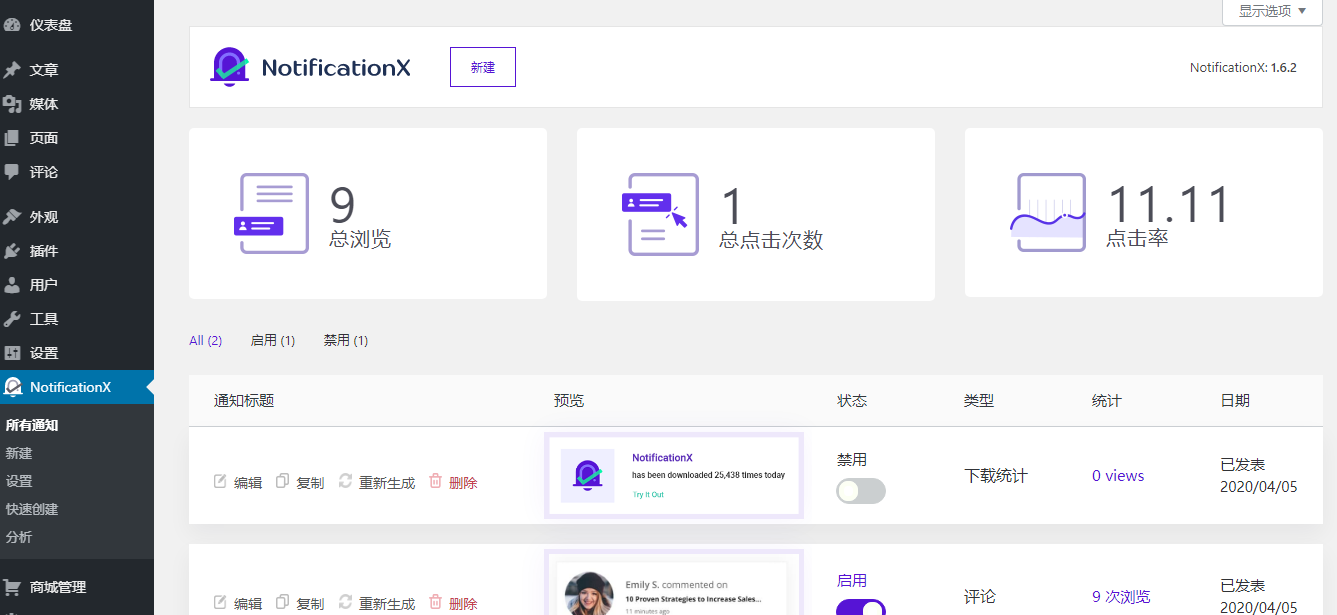
Task: Open the sidebar 新建 submenu item
Action: (19, 453)
